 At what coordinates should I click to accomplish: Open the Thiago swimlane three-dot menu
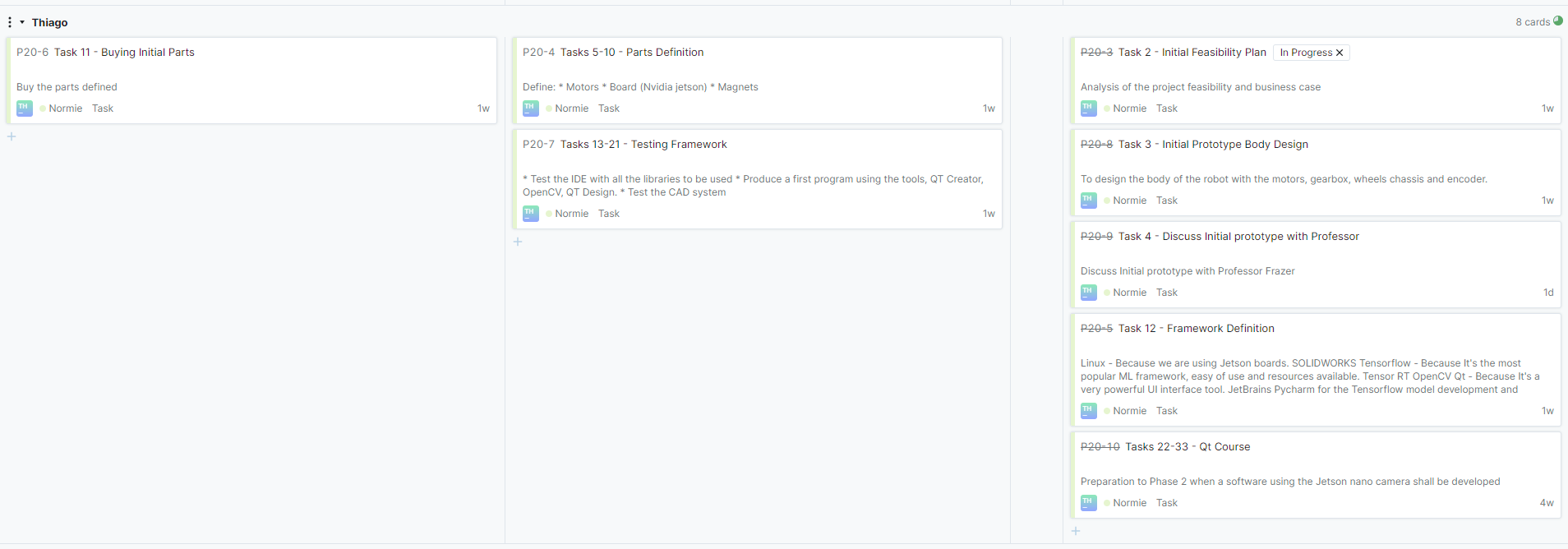click(10, 22)
